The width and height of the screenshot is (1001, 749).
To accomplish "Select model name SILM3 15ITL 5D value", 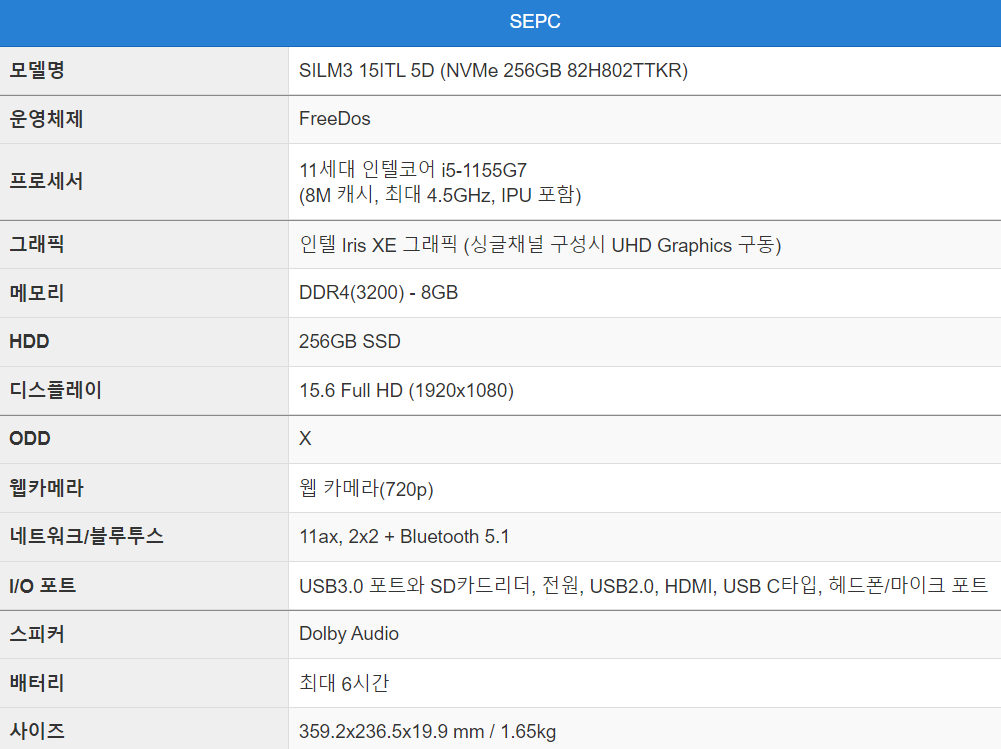I will point(493,70).
